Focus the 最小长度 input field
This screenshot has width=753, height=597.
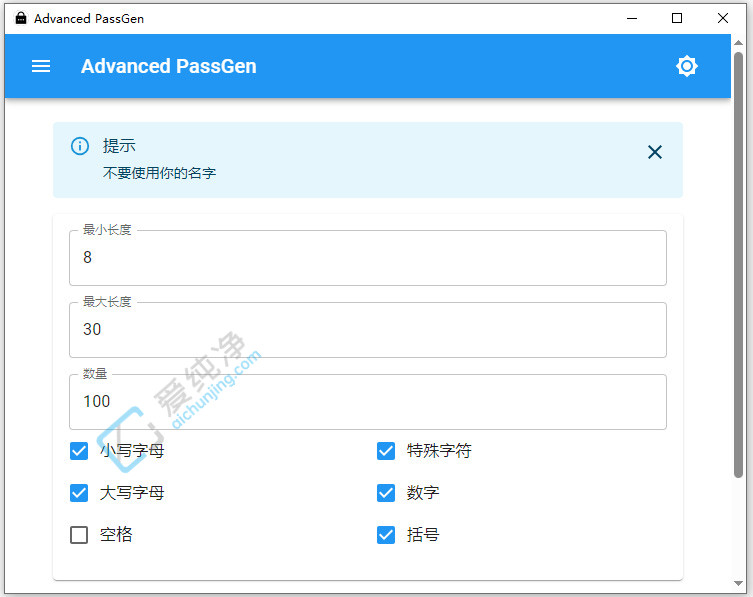(x=368, y=258)
